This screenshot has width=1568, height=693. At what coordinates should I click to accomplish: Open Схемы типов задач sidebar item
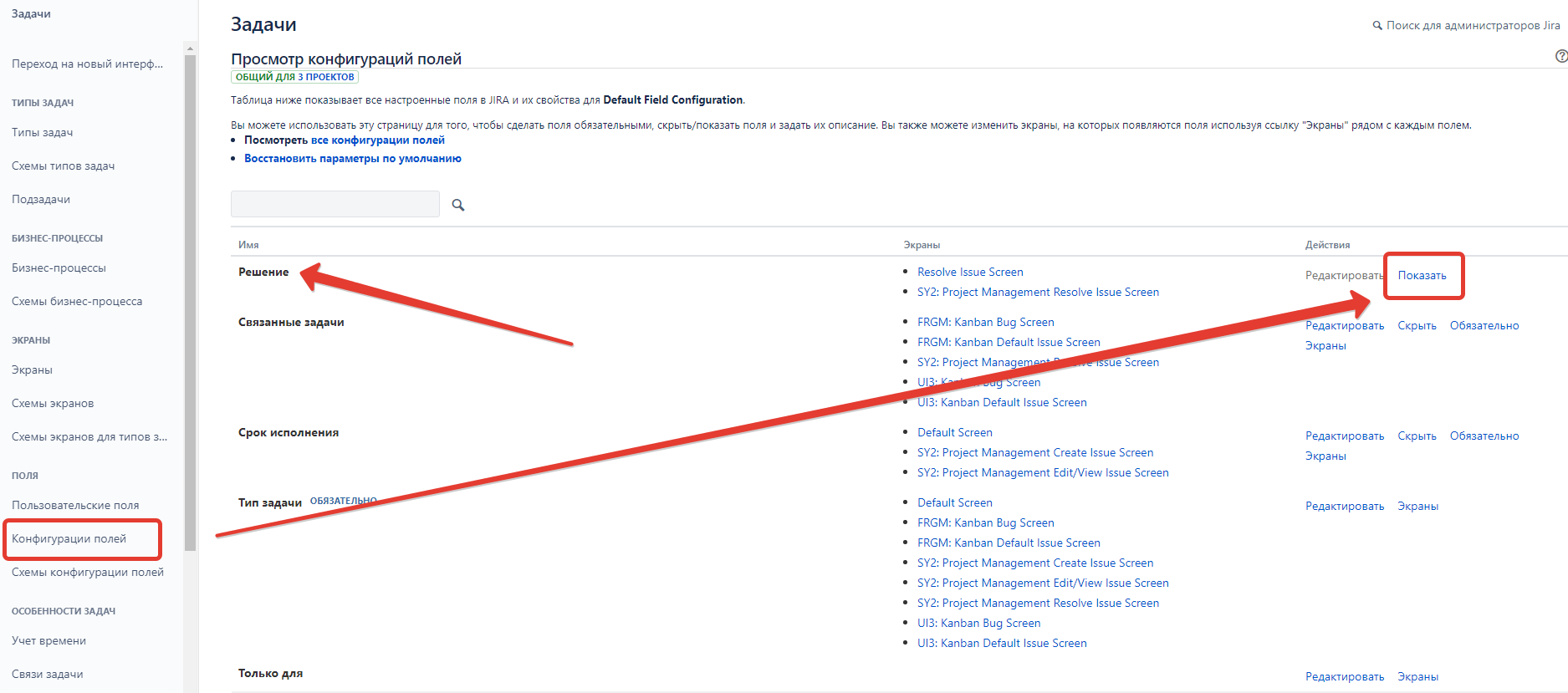pos(63,166)
